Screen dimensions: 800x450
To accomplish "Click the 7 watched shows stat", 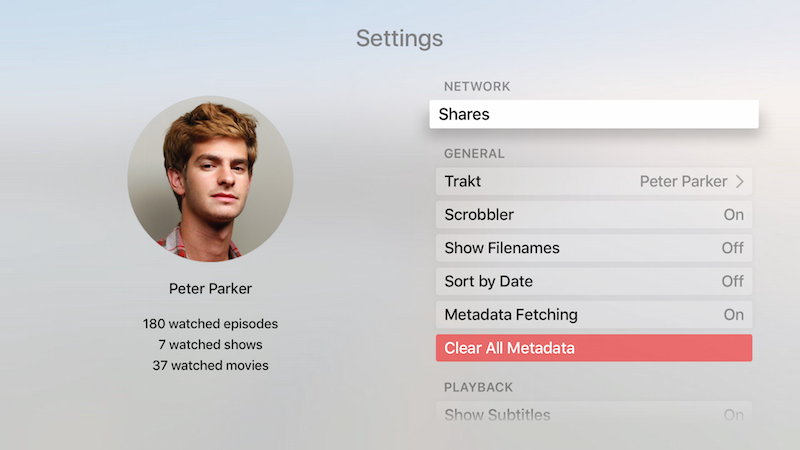I will pyautogui.click(x=210, y=345).
